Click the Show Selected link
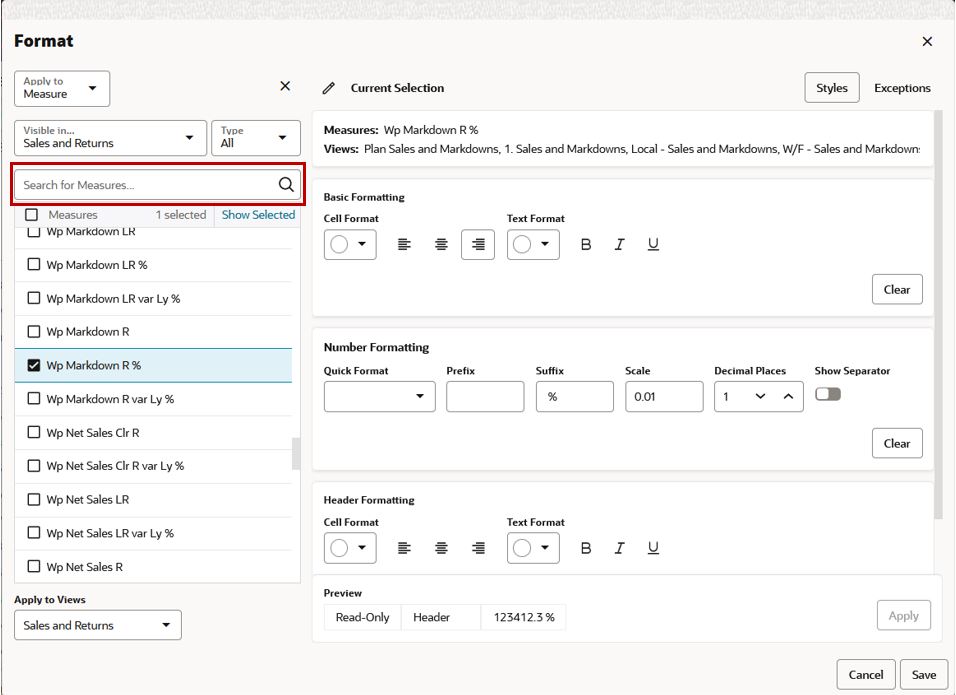This screenshot has height=695, width=956. coord(258,215)
